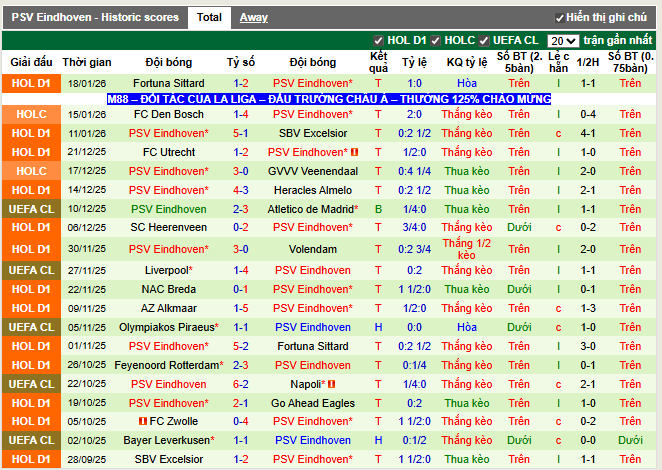Click Dưới under Số BT (0.75bàn) in Leverkusen row
This screenshot has width=662, height=470.
click(x=630, y=440)
